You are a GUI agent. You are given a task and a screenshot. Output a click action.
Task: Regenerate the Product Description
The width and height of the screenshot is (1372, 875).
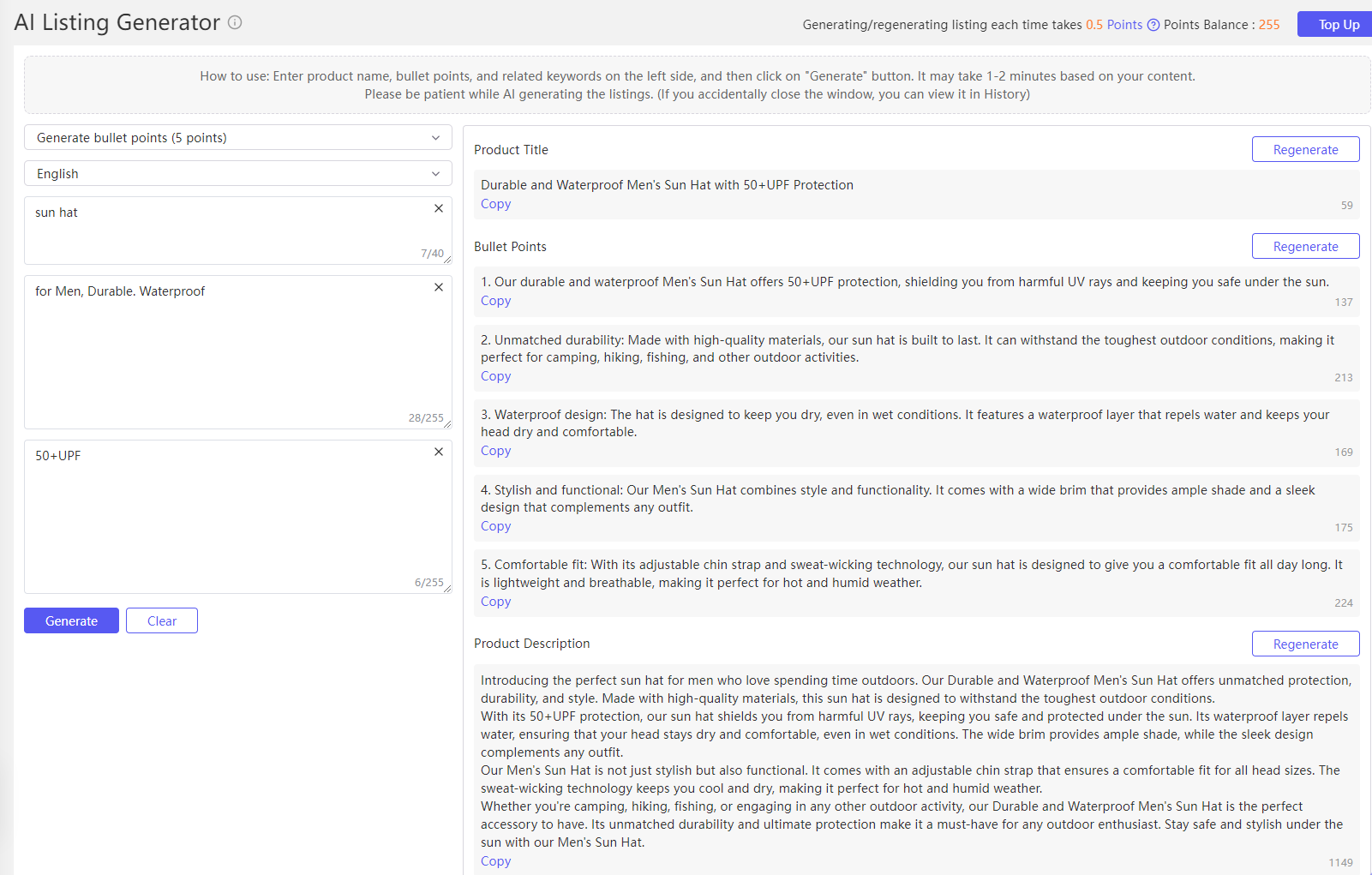tap(1305, 643)
